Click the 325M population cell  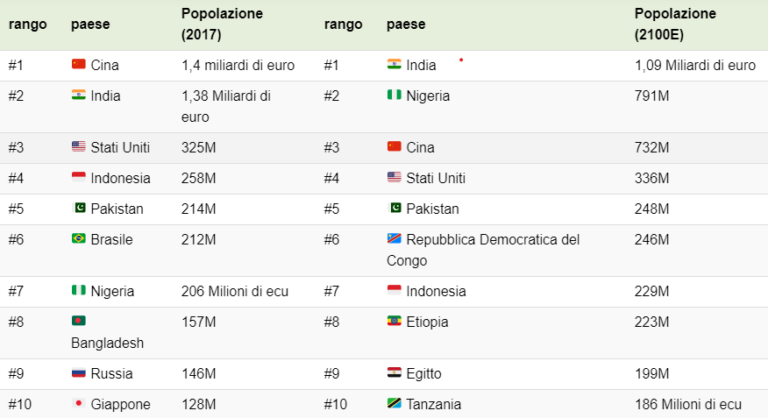click(198, 148)
